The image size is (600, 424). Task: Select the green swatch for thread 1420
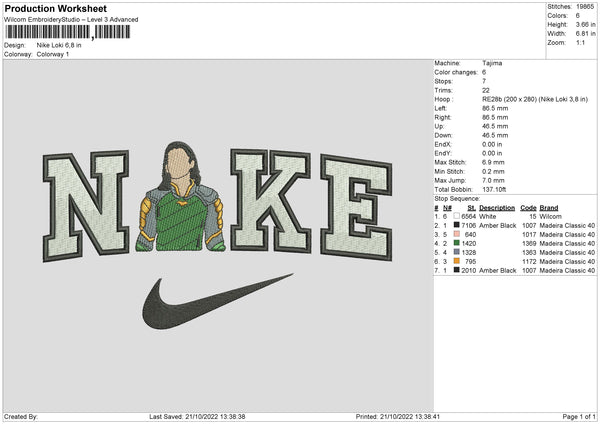tap(458, 244)
